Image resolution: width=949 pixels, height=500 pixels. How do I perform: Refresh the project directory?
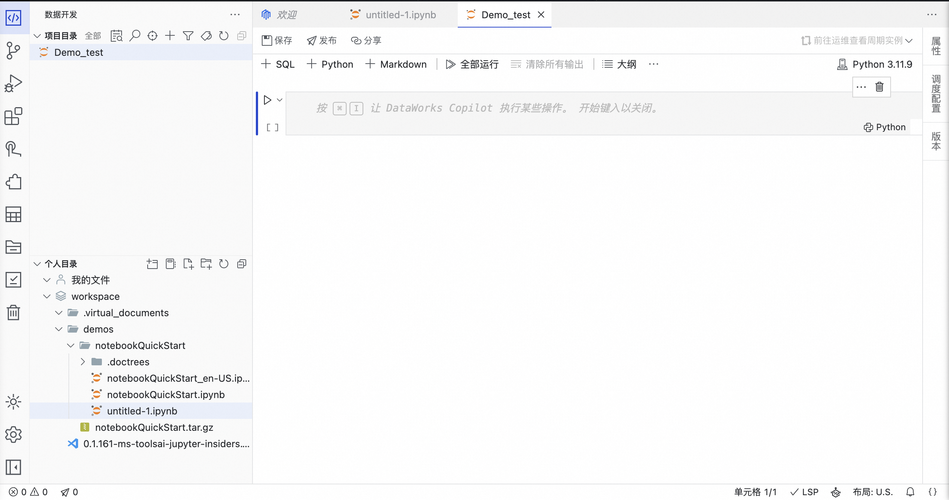[224, 36]
